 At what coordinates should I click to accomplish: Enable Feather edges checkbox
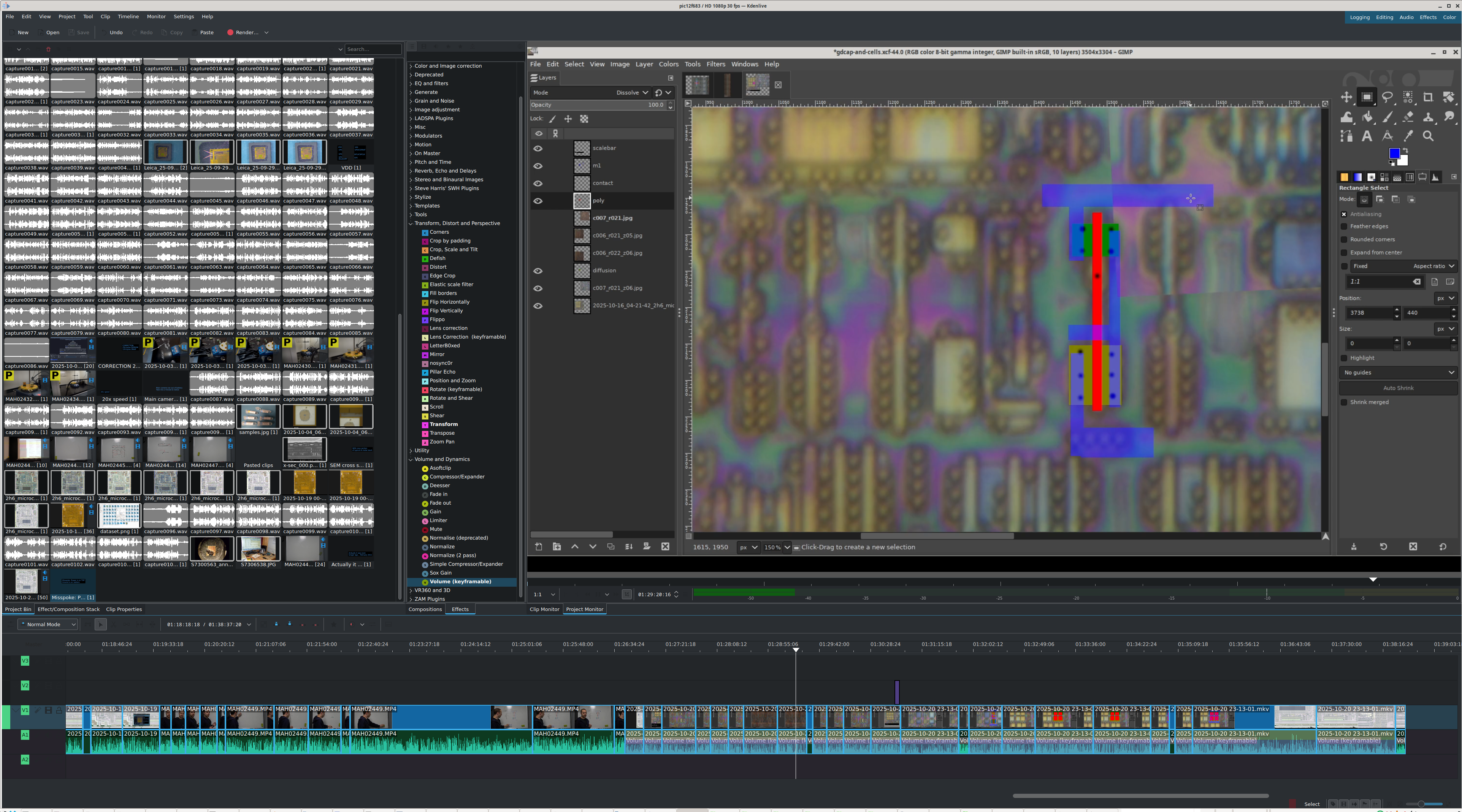tap(1344, 226)
